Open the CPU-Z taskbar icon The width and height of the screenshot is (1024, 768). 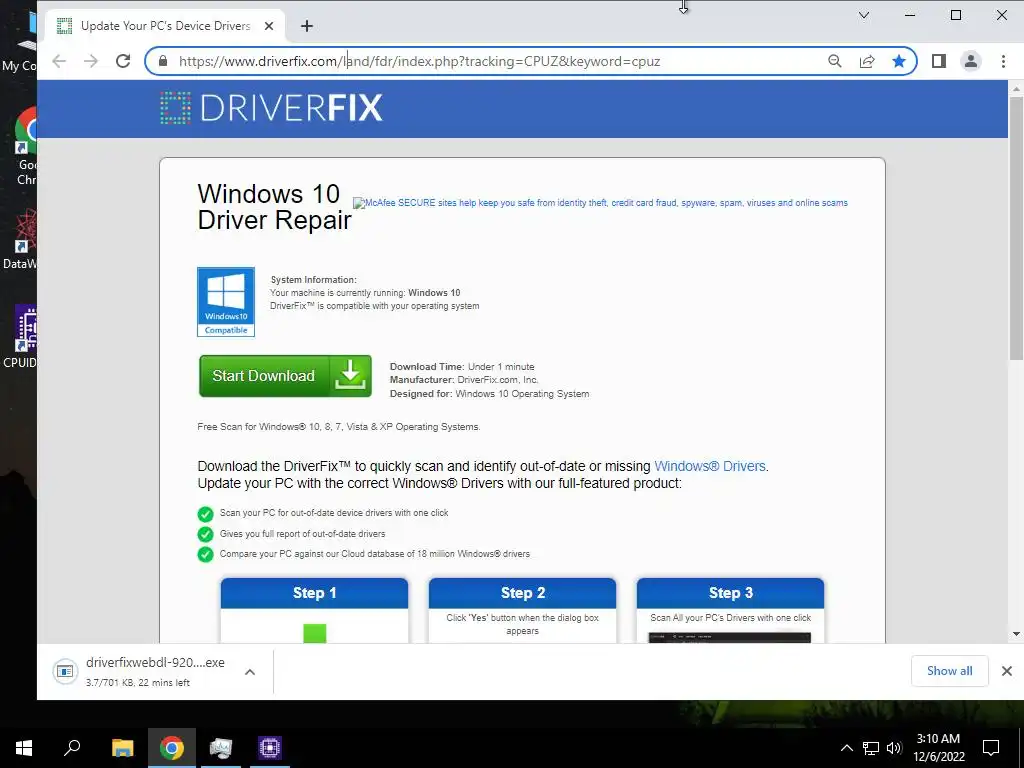click(x=270, y=748)
